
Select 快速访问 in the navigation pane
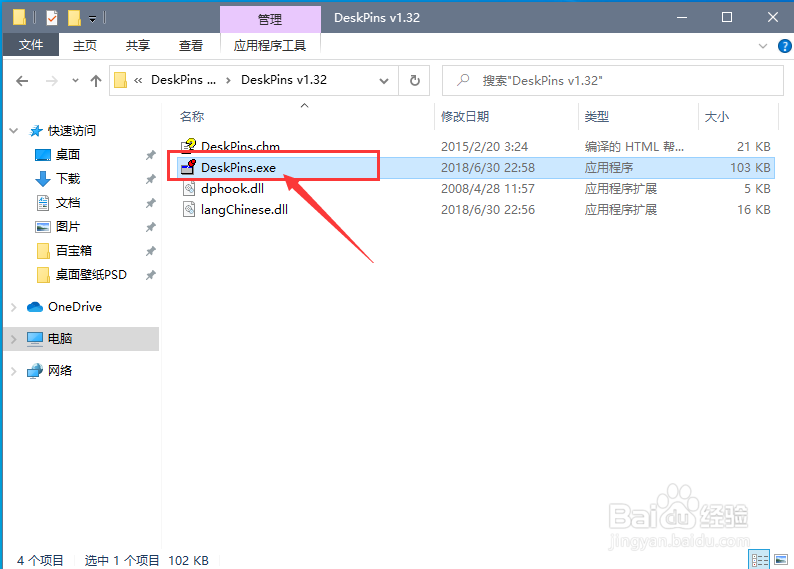click(71, 131)
